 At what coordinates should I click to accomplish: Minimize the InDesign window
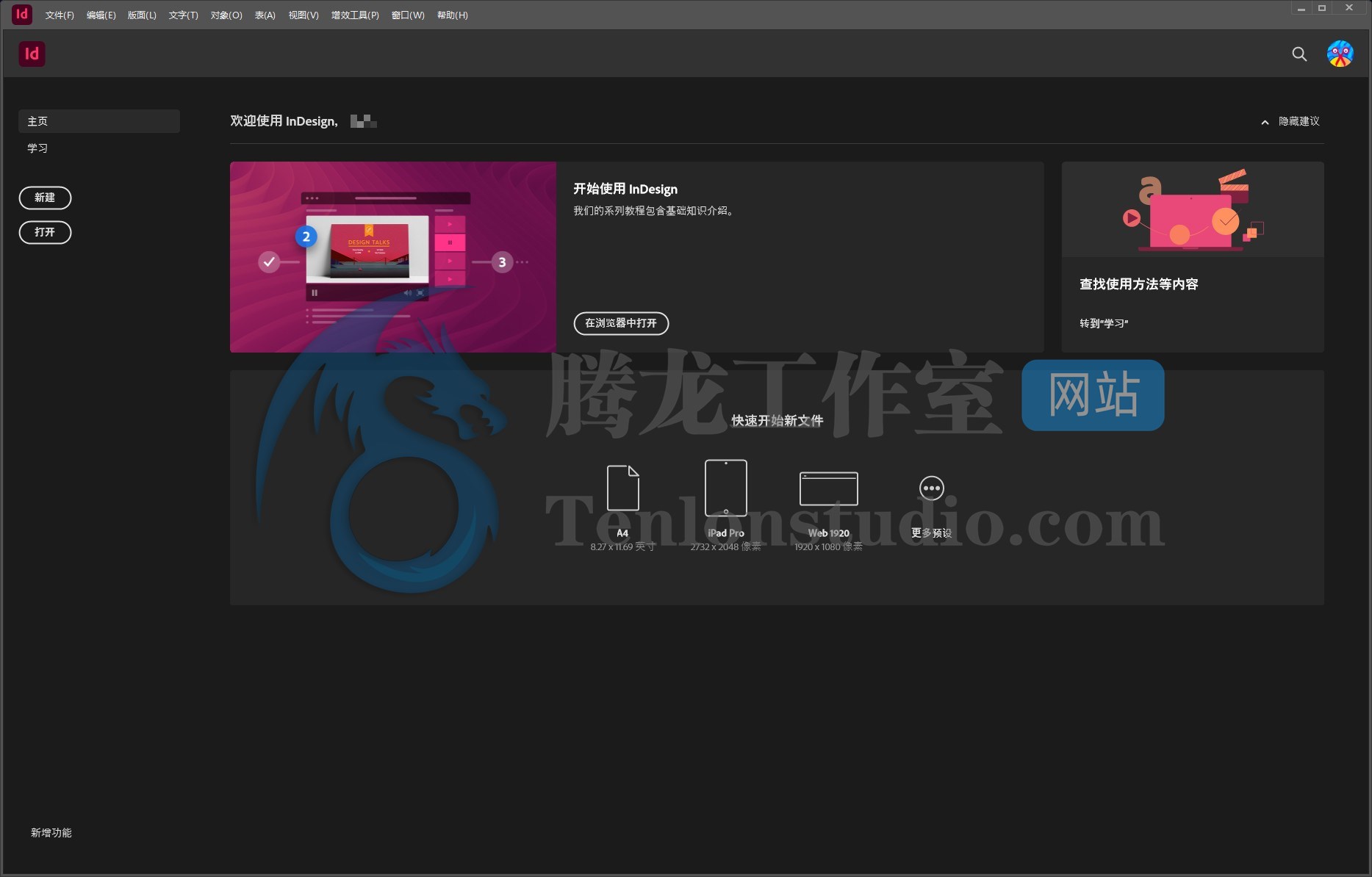click(x=1301, y=8)
